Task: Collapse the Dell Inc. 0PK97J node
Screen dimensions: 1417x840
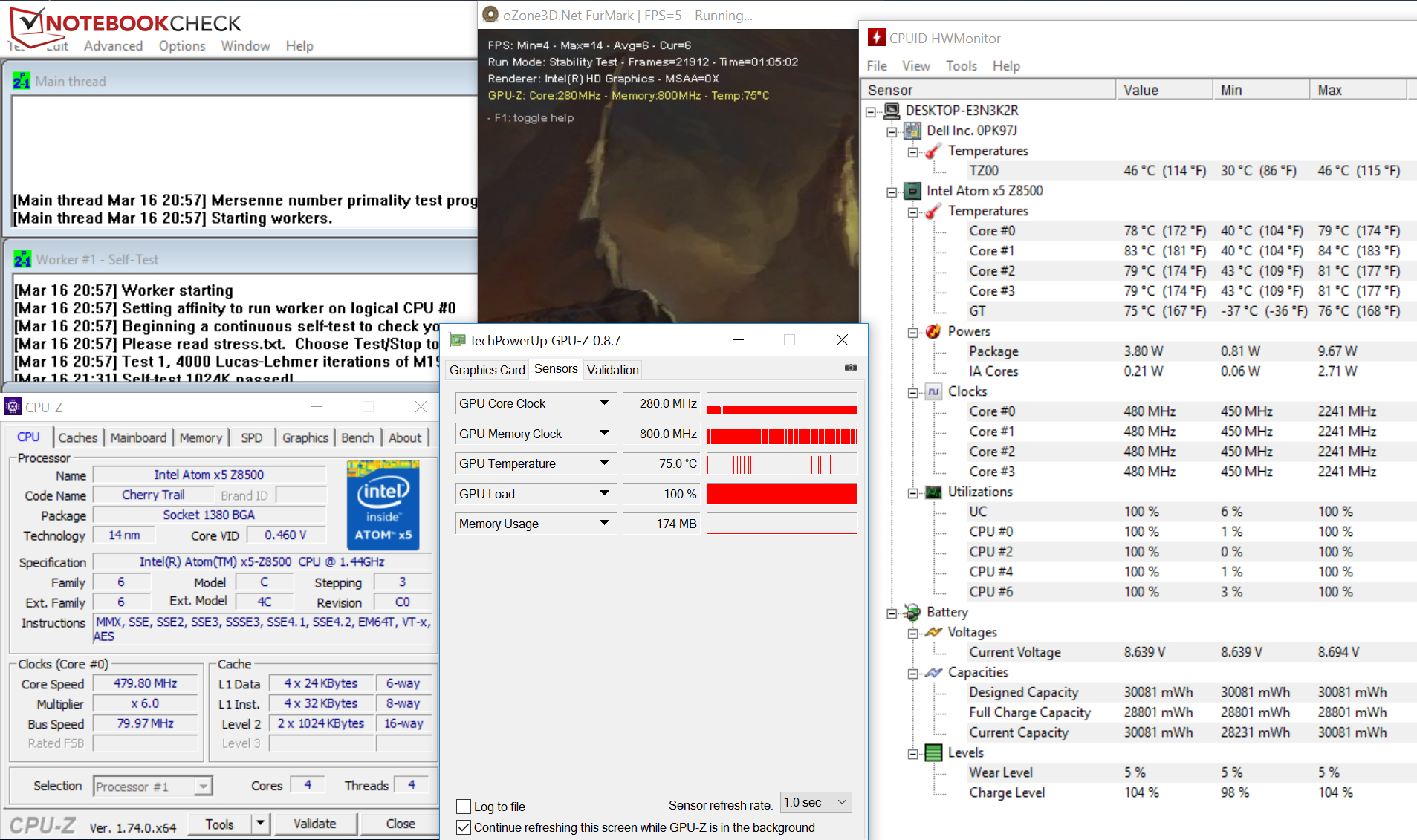Action: coord(892,132)
